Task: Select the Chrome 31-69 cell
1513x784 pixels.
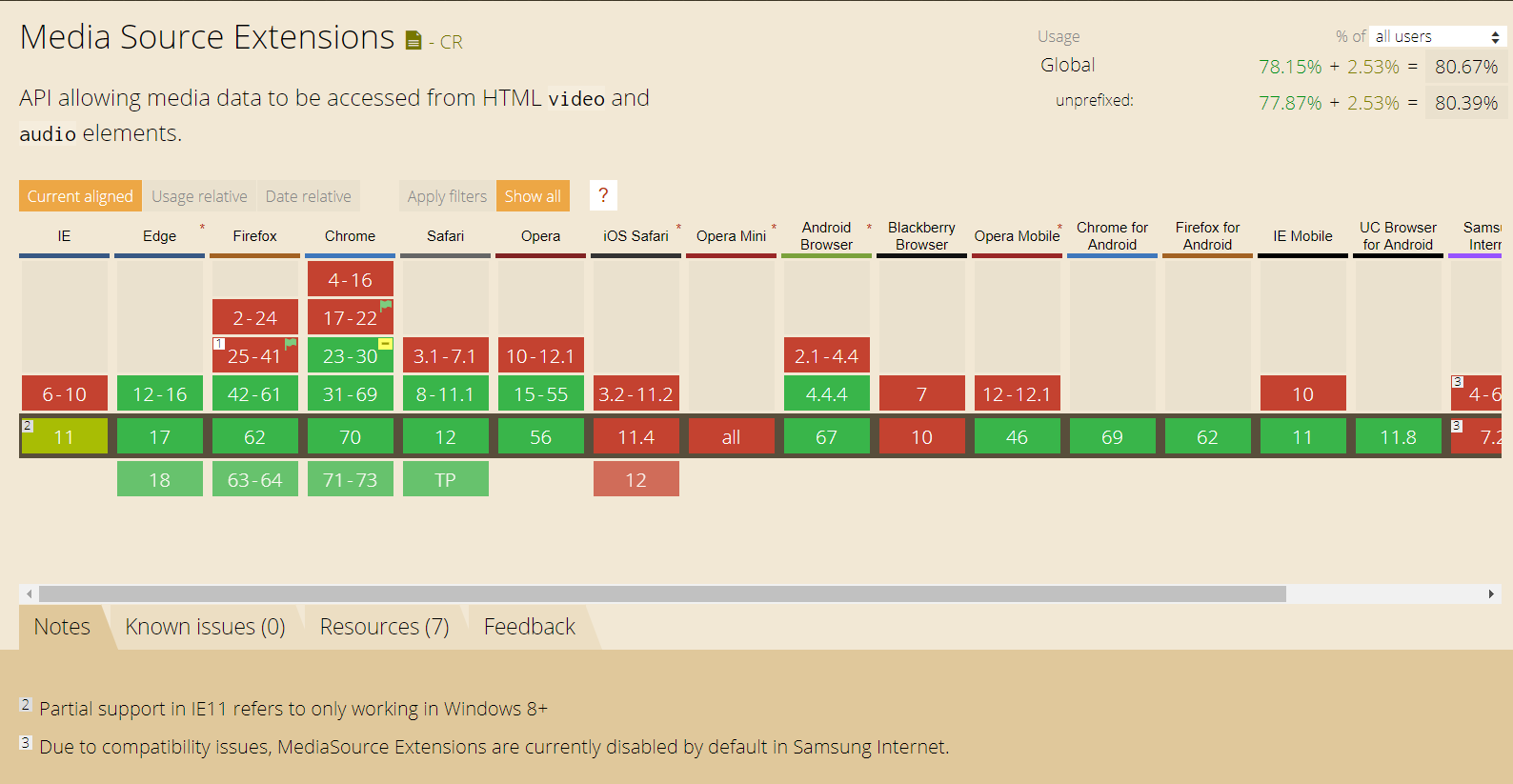Action: [351, 393]
